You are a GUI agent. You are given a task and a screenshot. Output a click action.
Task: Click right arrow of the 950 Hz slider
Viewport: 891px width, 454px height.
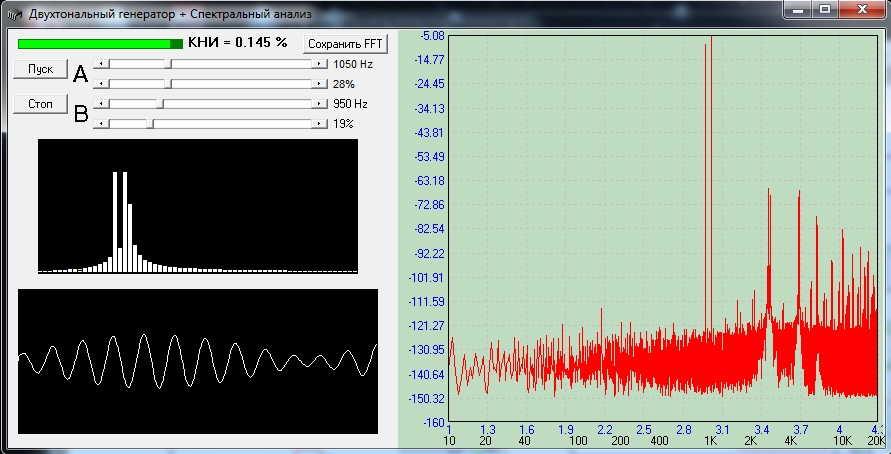click(x=319, y=103)
